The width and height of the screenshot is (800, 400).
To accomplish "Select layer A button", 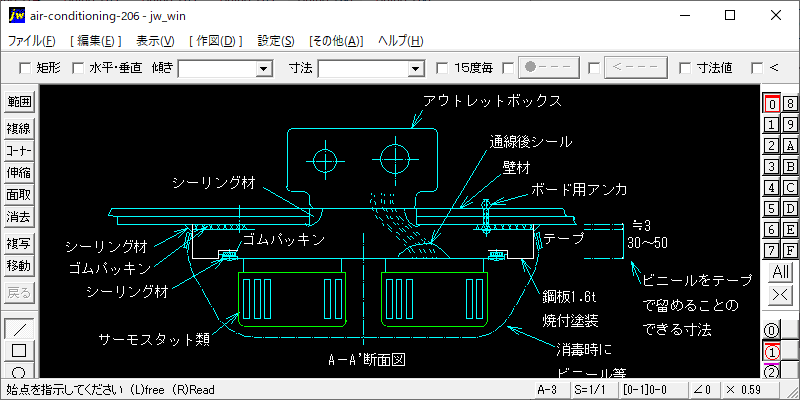I will tap(790, 146).
